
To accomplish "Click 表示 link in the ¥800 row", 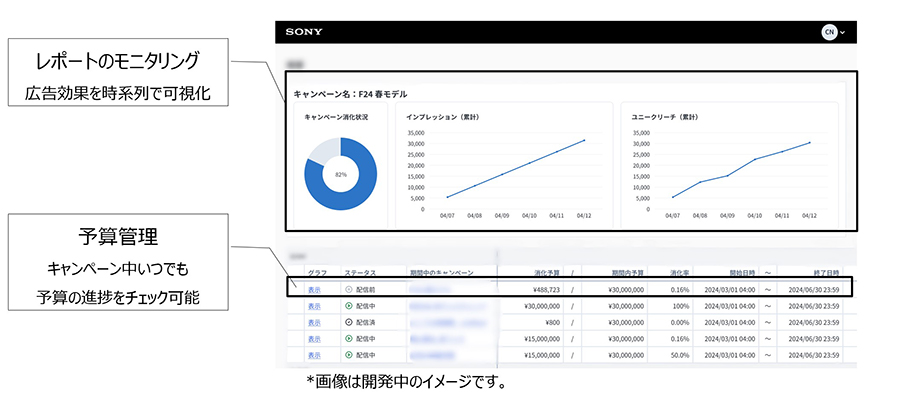I will point(314,322).
